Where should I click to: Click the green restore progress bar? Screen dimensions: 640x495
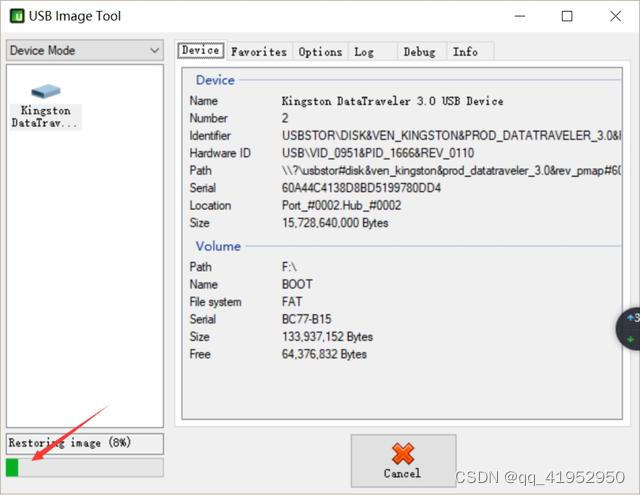(x=85, y=467)
